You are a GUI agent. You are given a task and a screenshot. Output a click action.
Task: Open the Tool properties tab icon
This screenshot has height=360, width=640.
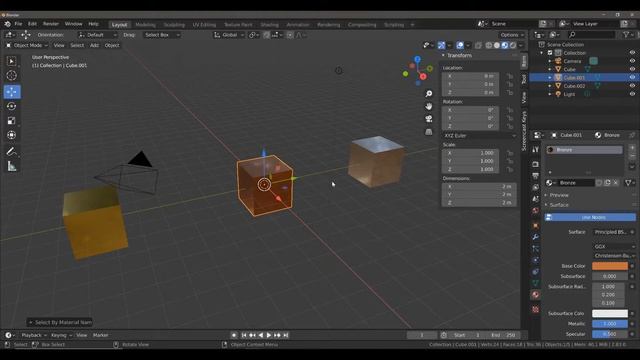[x=536, y=150]
